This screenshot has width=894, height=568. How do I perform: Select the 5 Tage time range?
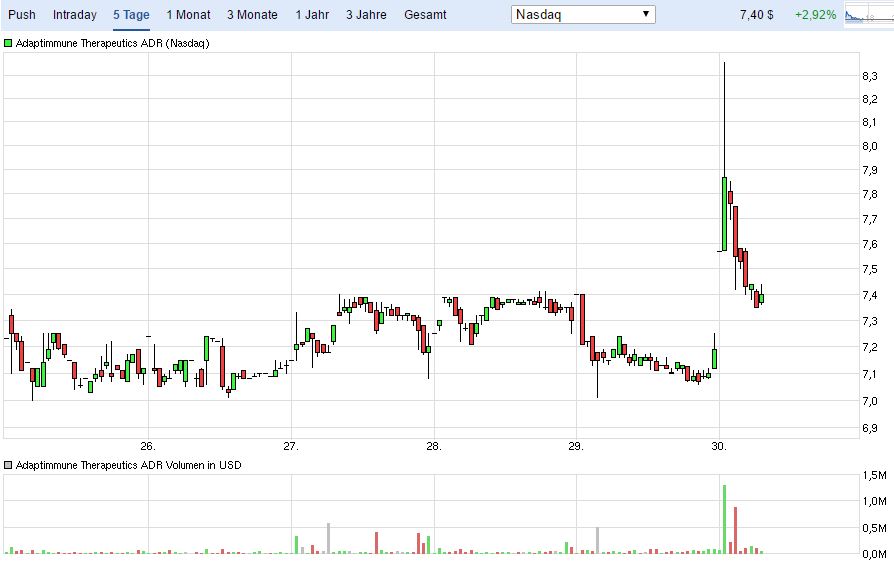click(131, 15)
